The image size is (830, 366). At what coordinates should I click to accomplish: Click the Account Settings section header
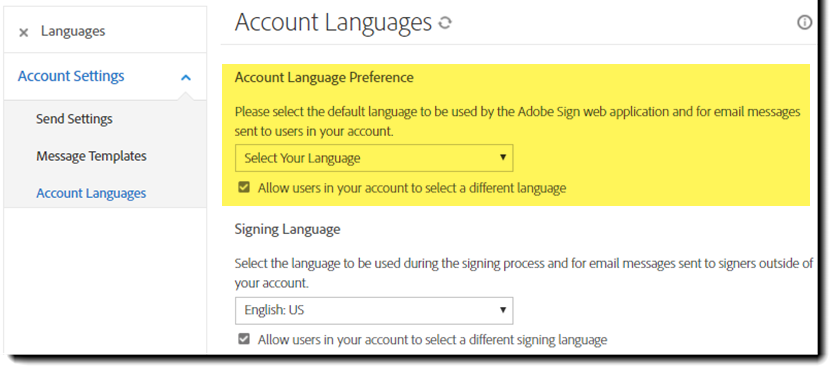pos(71,76)
